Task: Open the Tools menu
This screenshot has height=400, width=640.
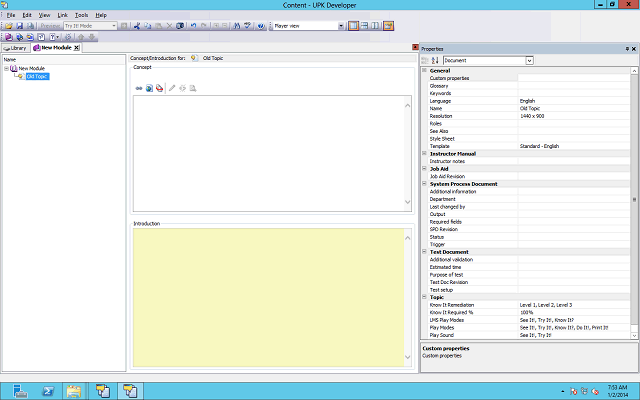Action: (81, 15)
